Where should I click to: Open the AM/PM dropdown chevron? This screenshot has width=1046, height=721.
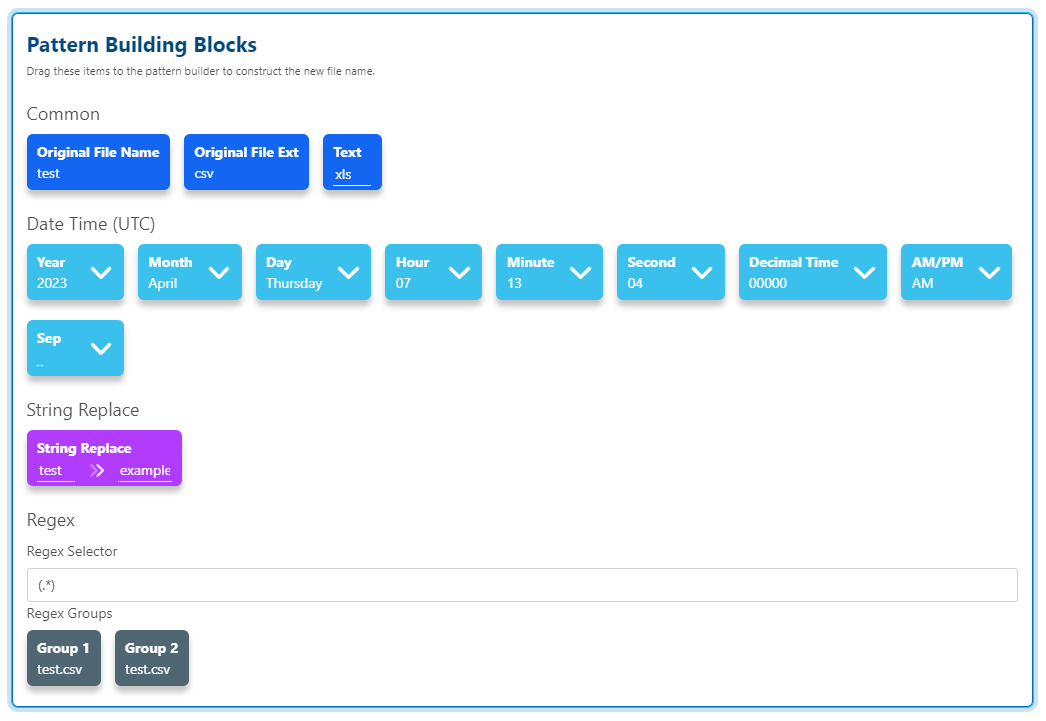coord(989,272)
